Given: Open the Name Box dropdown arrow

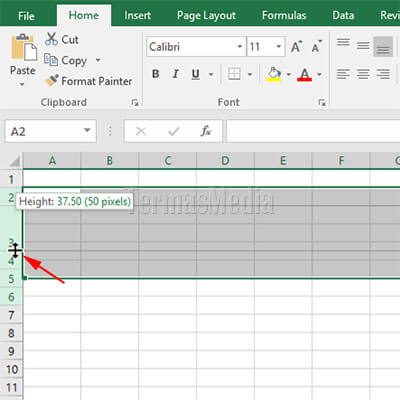Looking at the screenshot, I should tap(87, 130).
